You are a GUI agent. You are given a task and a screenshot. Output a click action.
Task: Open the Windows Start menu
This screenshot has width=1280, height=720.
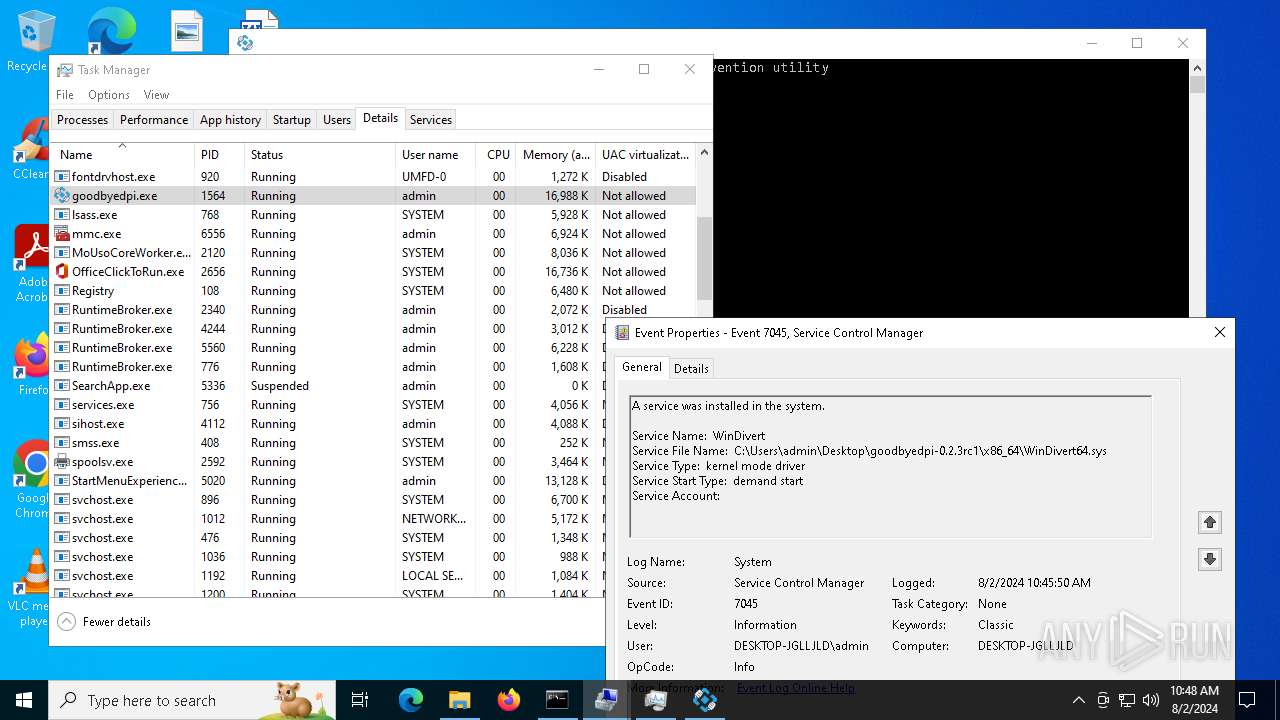(x=24, y=700)
